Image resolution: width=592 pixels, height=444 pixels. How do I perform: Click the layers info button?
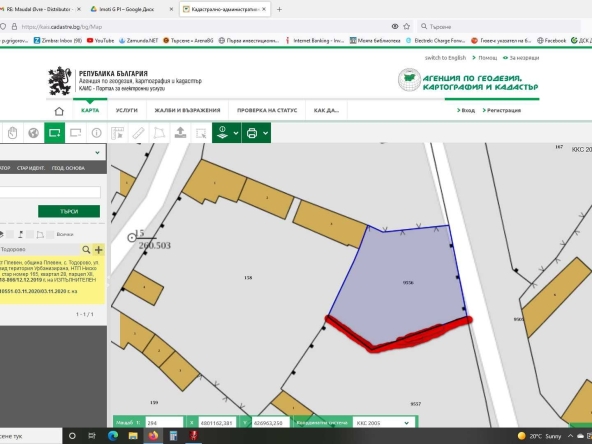point(222,133)
